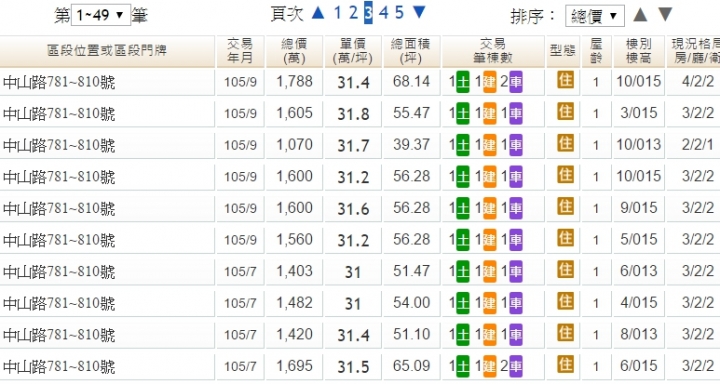Image resolution: width=720 pixels, height=384 pixels.
Task: Click purple parking icon in 1,695 row
Action: [516, 367]
